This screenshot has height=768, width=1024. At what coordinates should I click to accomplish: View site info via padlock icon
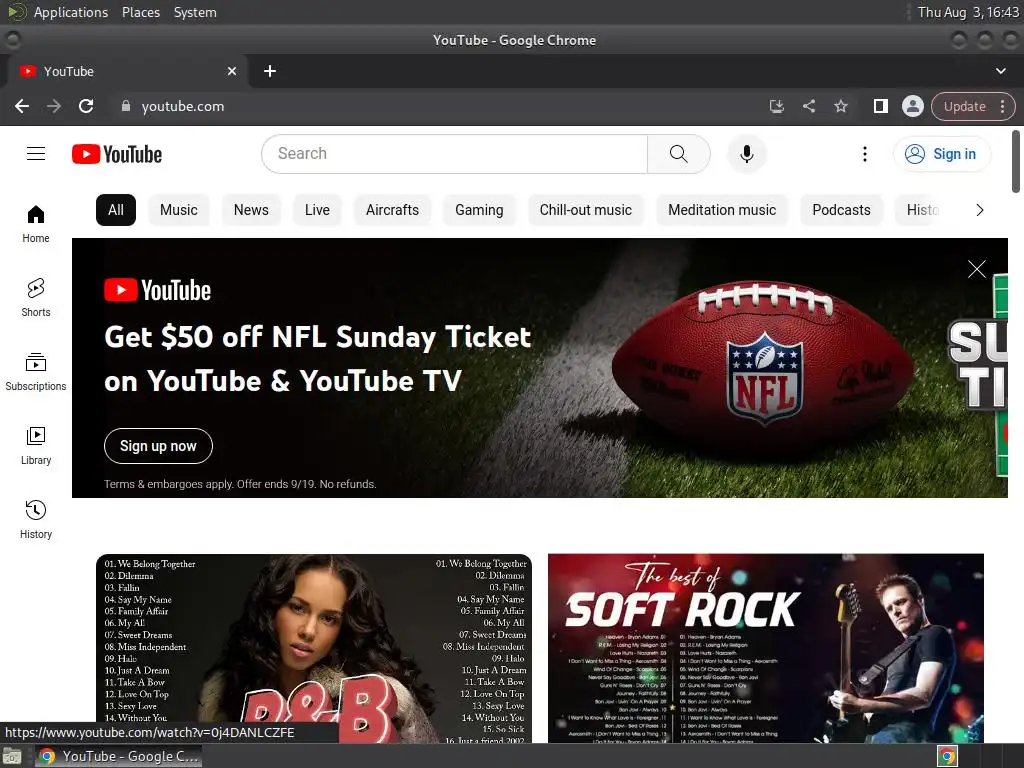pos(126,106)
